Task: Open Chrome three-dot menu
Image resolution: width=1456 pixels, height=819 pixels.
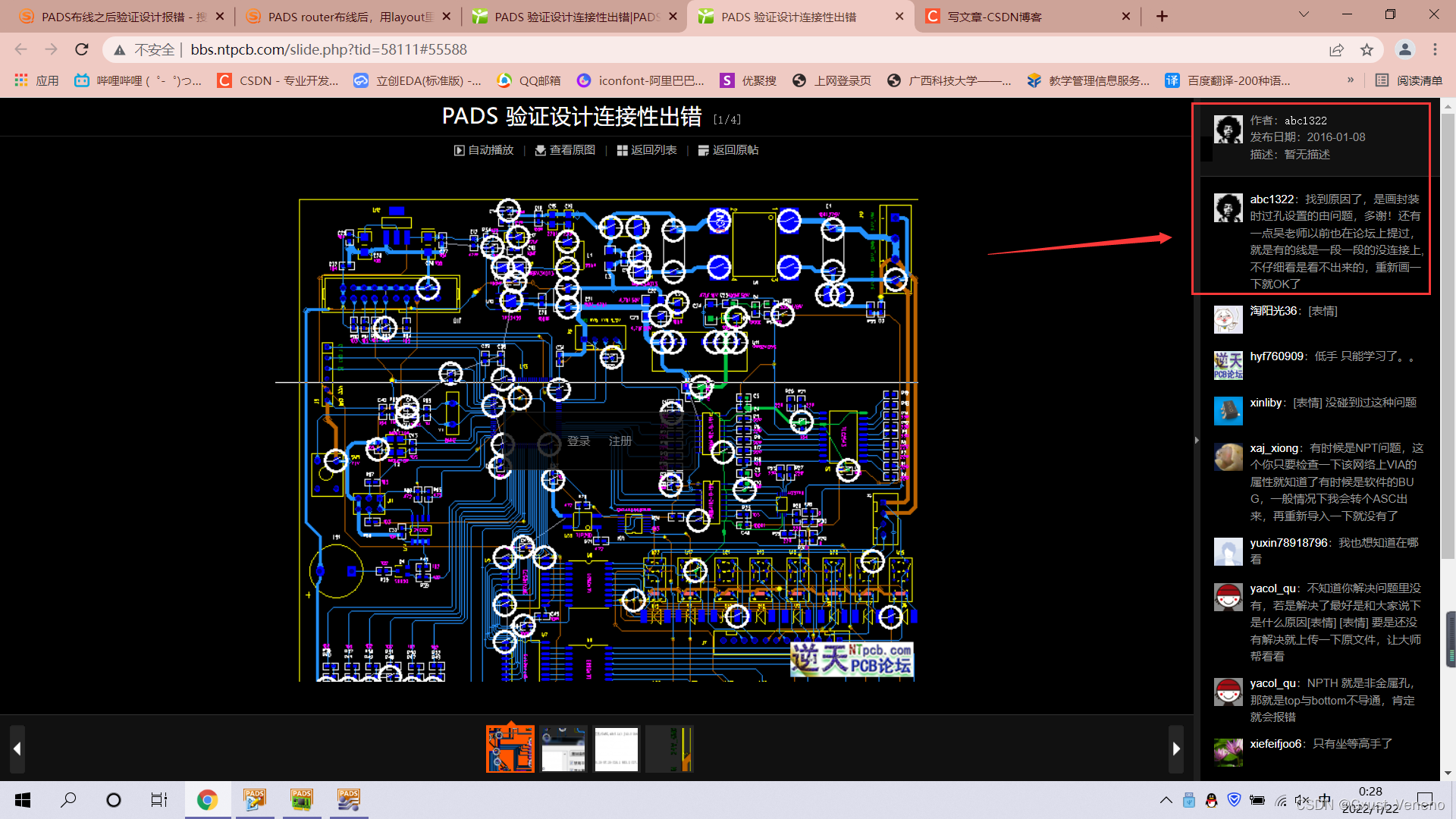Action: (1435, 50)
